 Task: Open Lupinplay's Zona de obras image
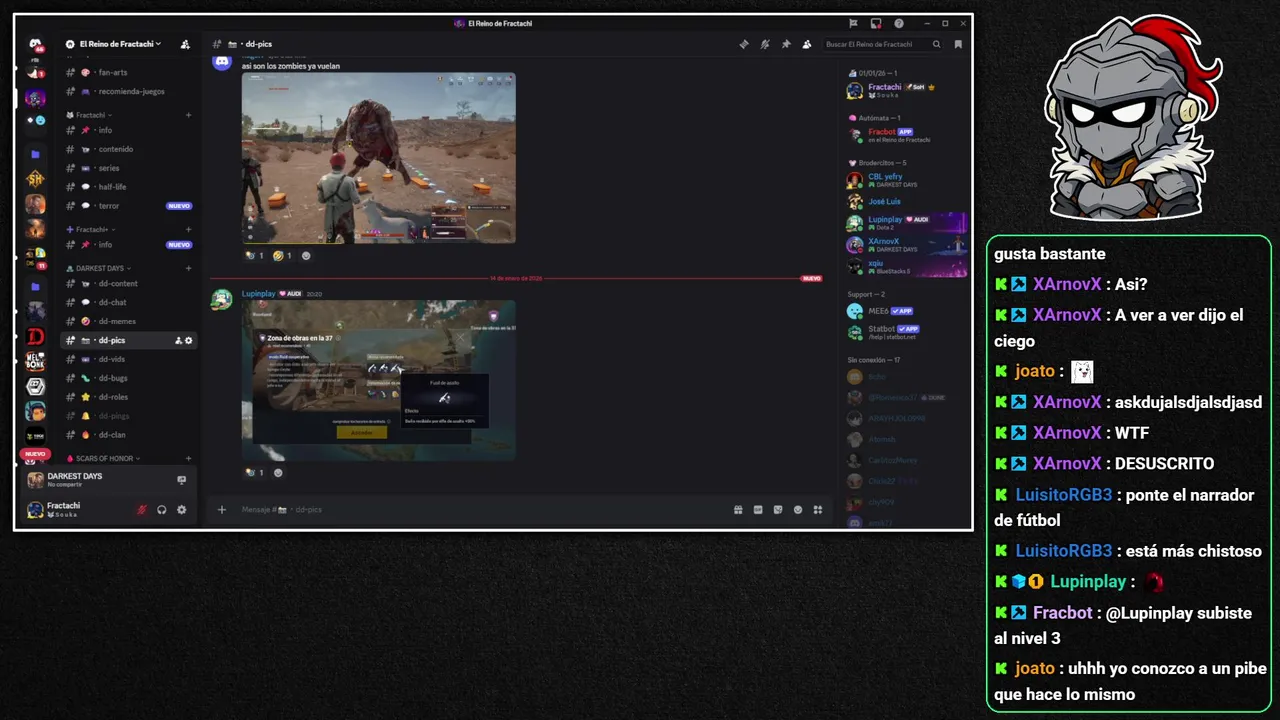pyautogui.click(x=379, y=380)
